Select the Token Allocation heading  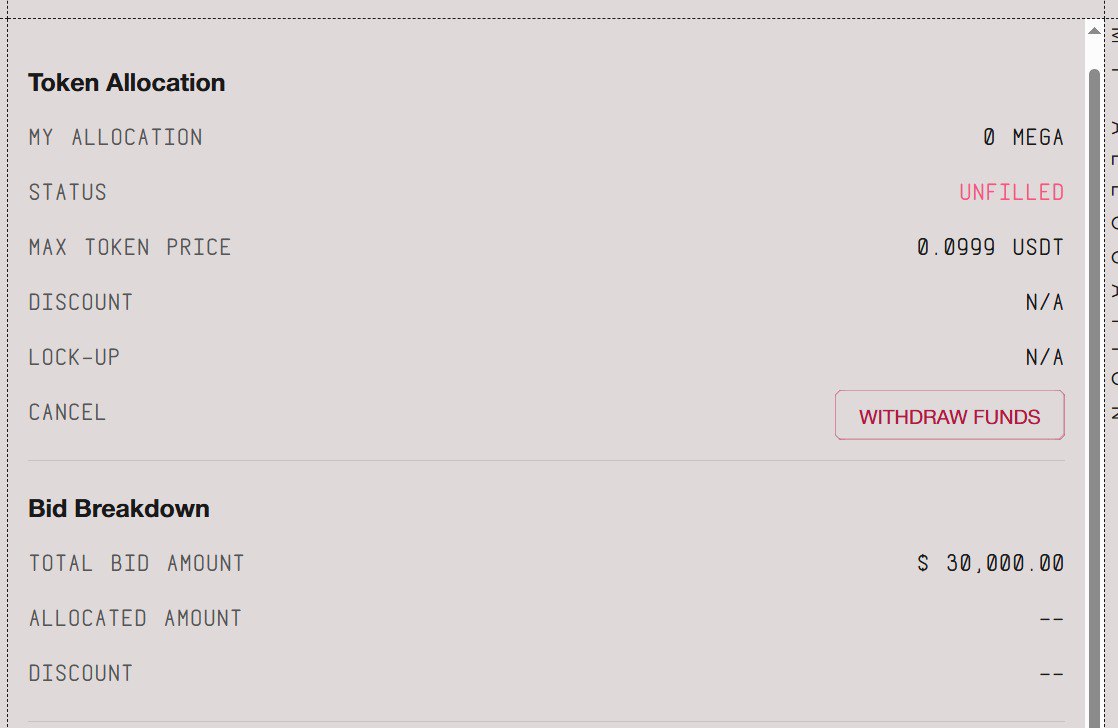point(127,83)
